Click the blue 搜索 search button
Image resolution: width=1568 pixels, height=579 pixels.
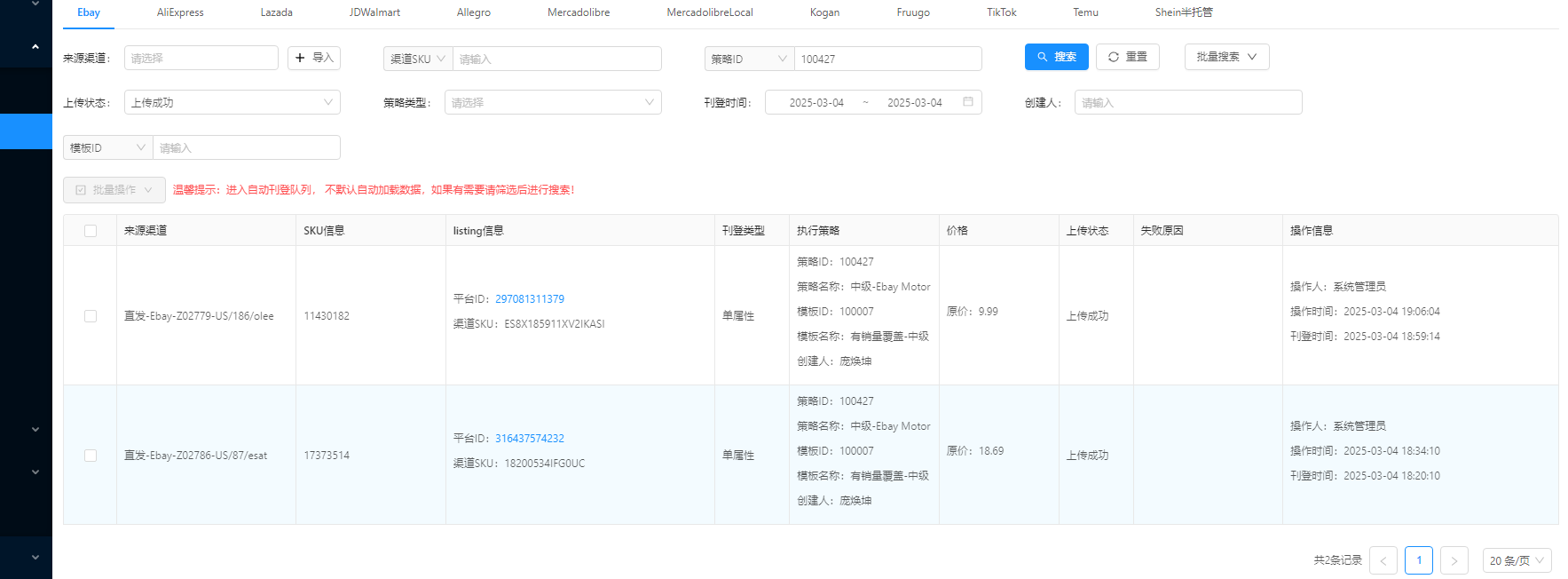(1057, 57)
